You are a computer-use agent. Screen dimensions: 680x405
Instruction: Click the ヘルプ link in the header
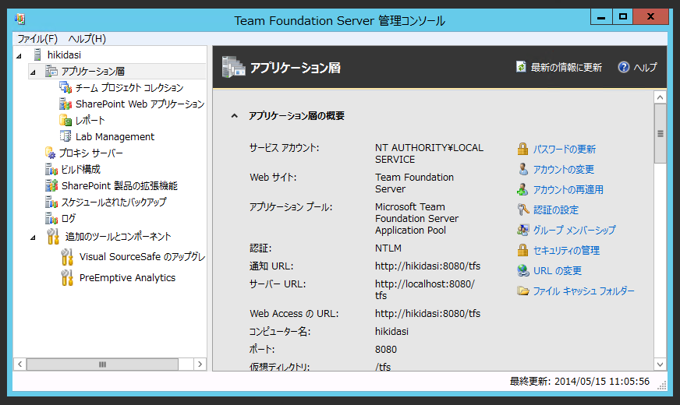point(645,67)
